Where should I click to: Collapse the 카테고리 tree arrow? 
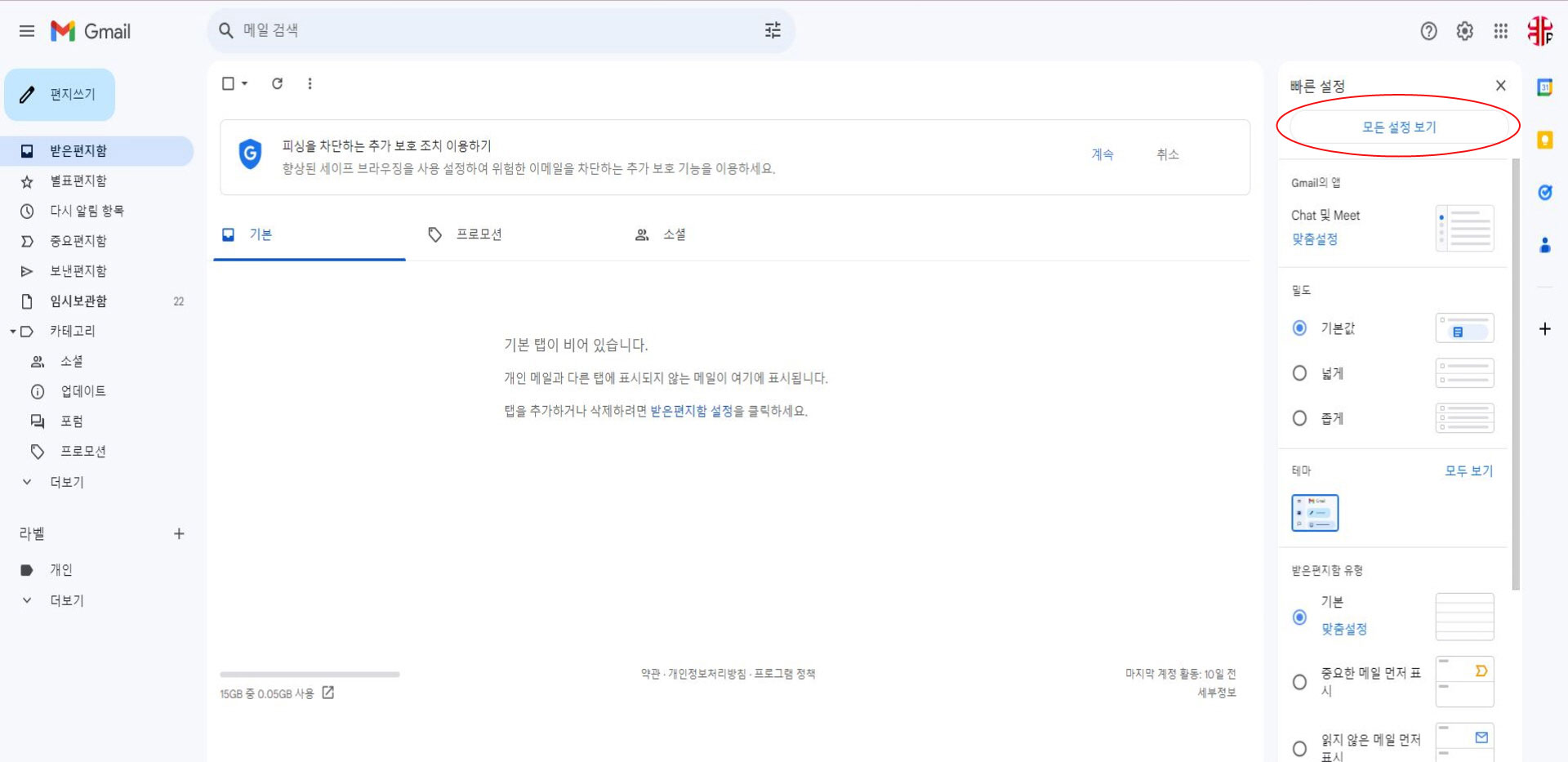[12, 332]
